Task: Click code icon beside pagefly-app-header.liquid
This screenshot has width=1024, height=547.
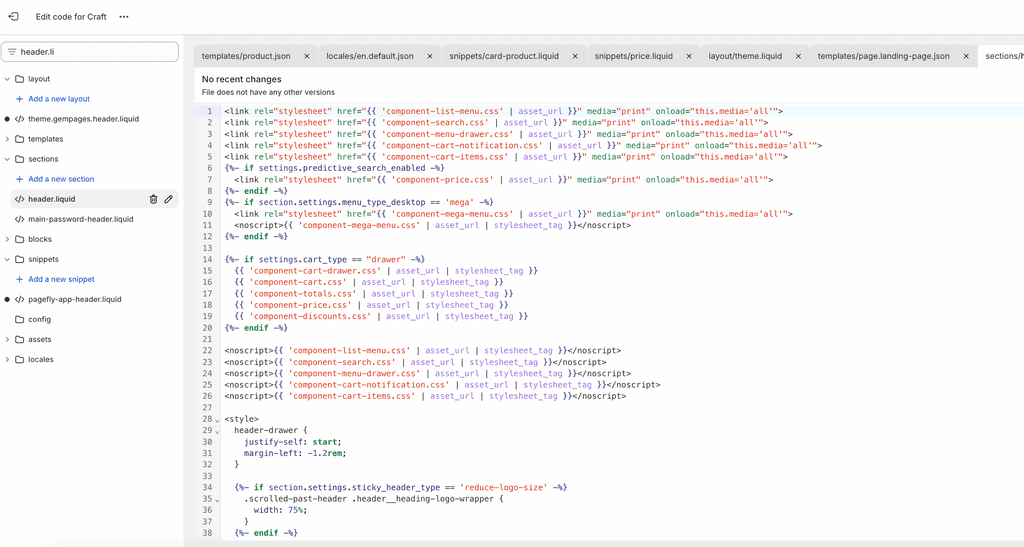Action: pos(20,300)
